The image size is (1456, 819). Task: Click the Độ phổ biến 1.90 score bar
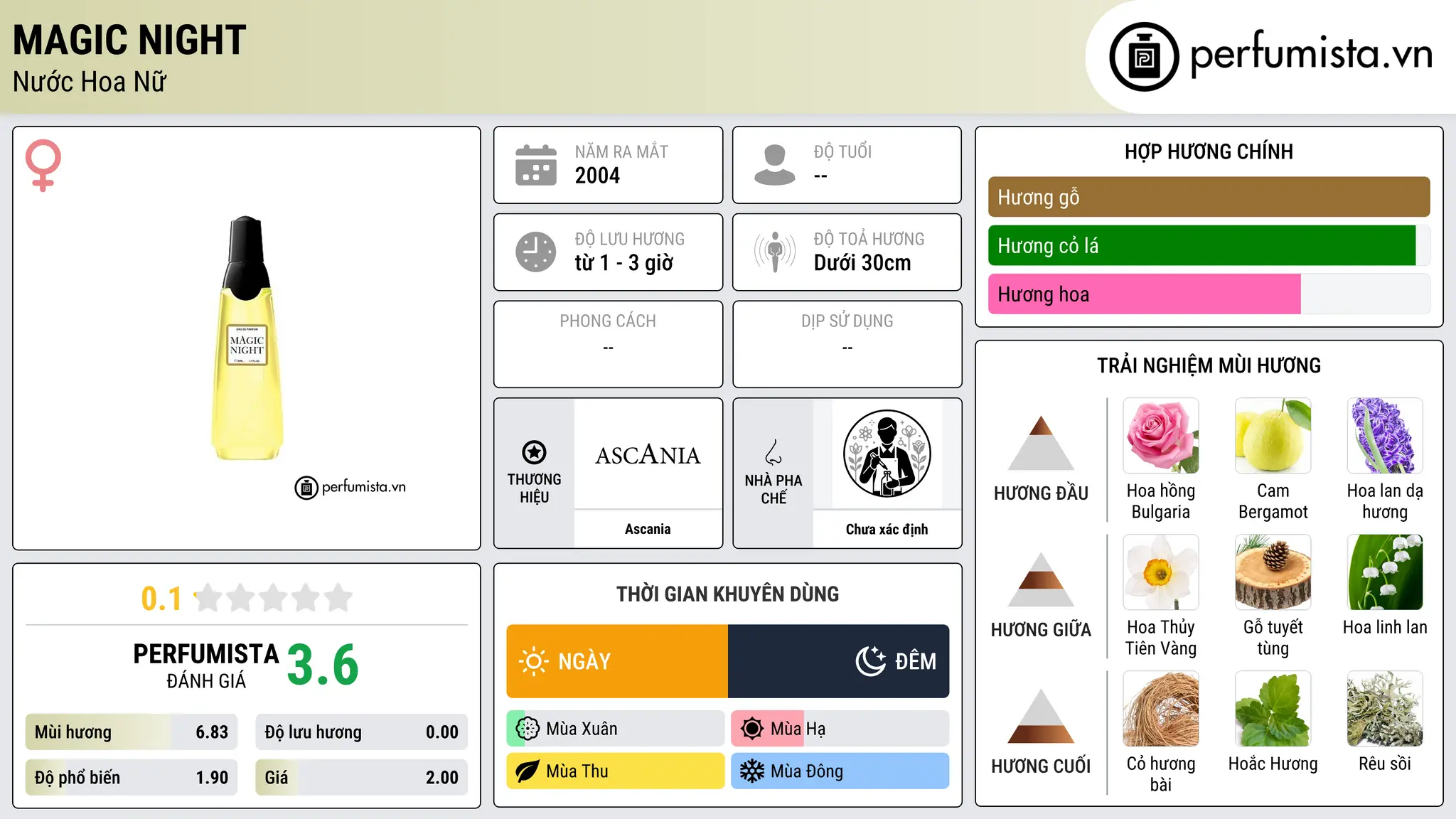[x=132, y=778]
